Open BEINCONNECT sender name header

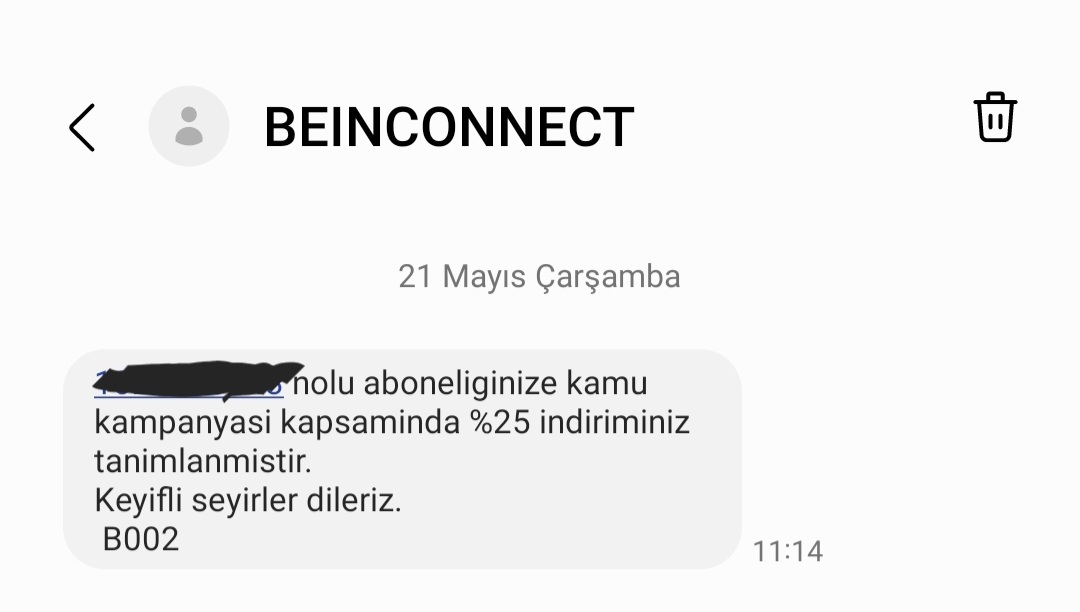click(449, 127)
